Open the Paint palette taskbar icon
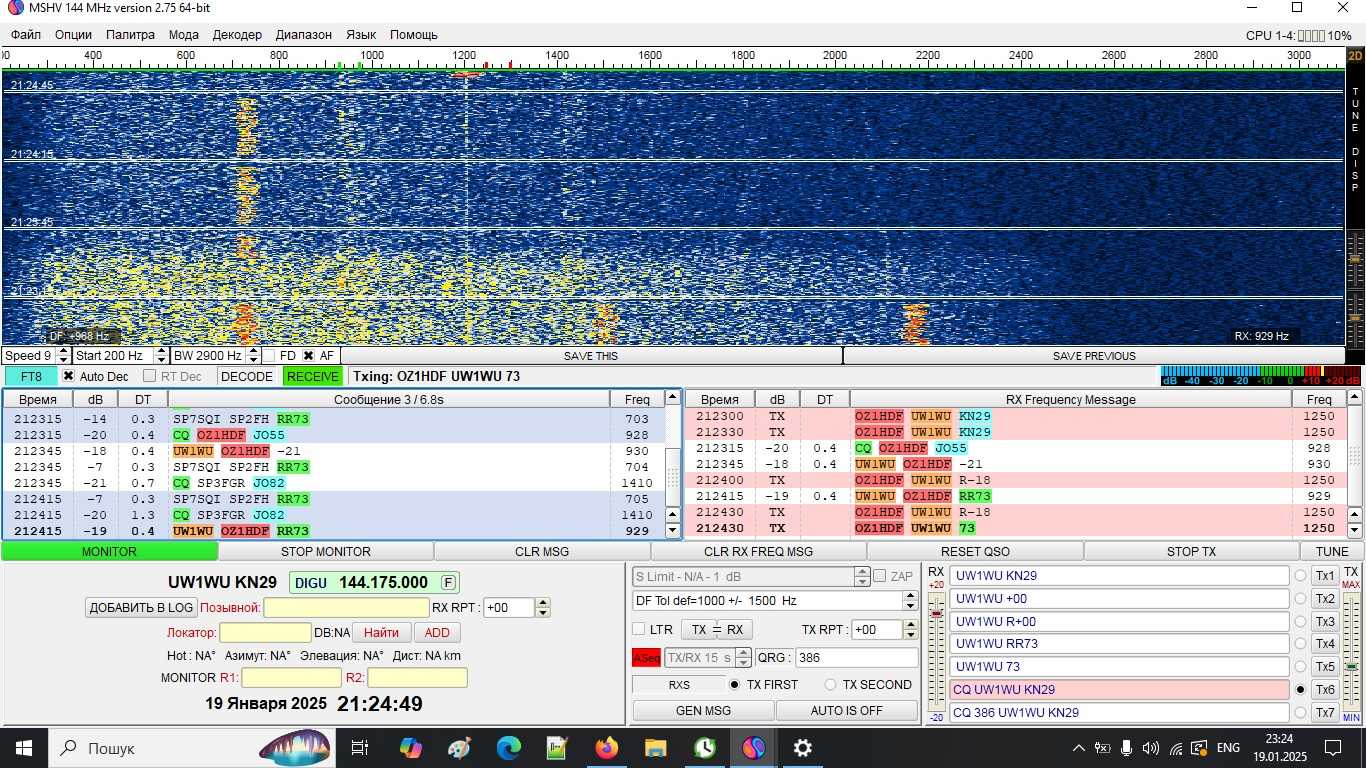 click(460, 748)
